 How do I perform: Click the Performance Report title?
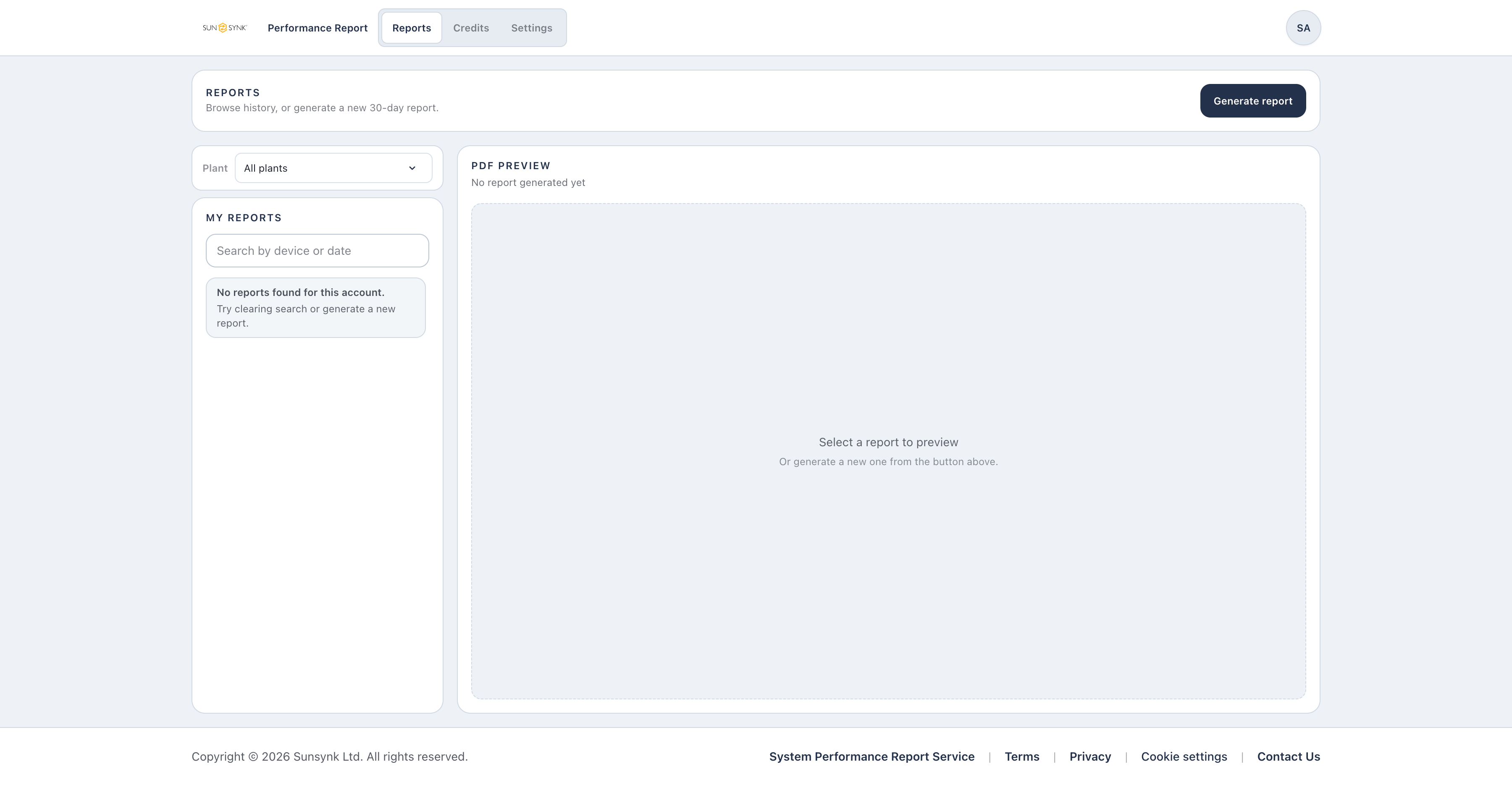click(x=318, y=28)
